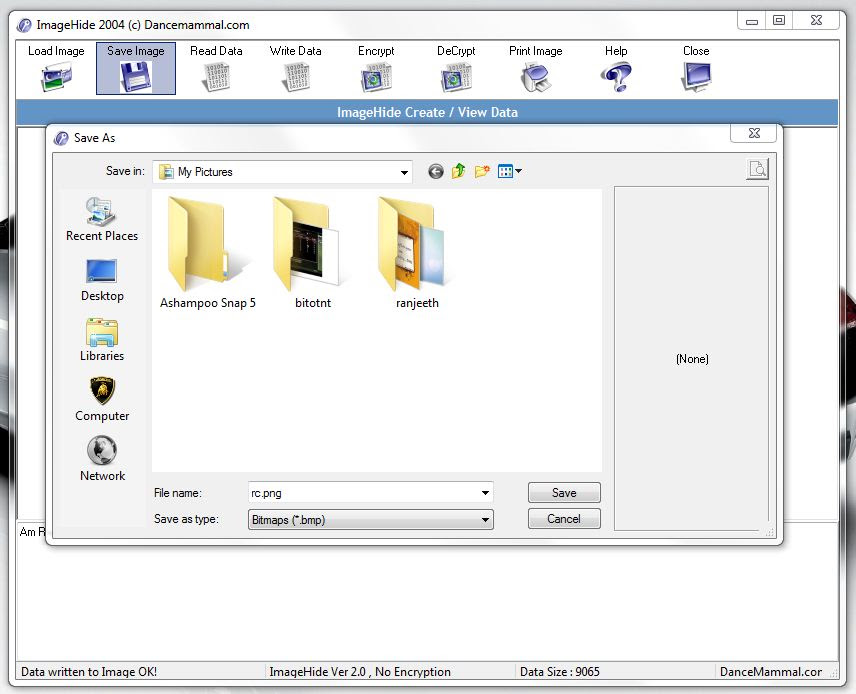The height and width of the screenshot is (694, 856).
Task: Go back to last folder visited
Action: 436,172
